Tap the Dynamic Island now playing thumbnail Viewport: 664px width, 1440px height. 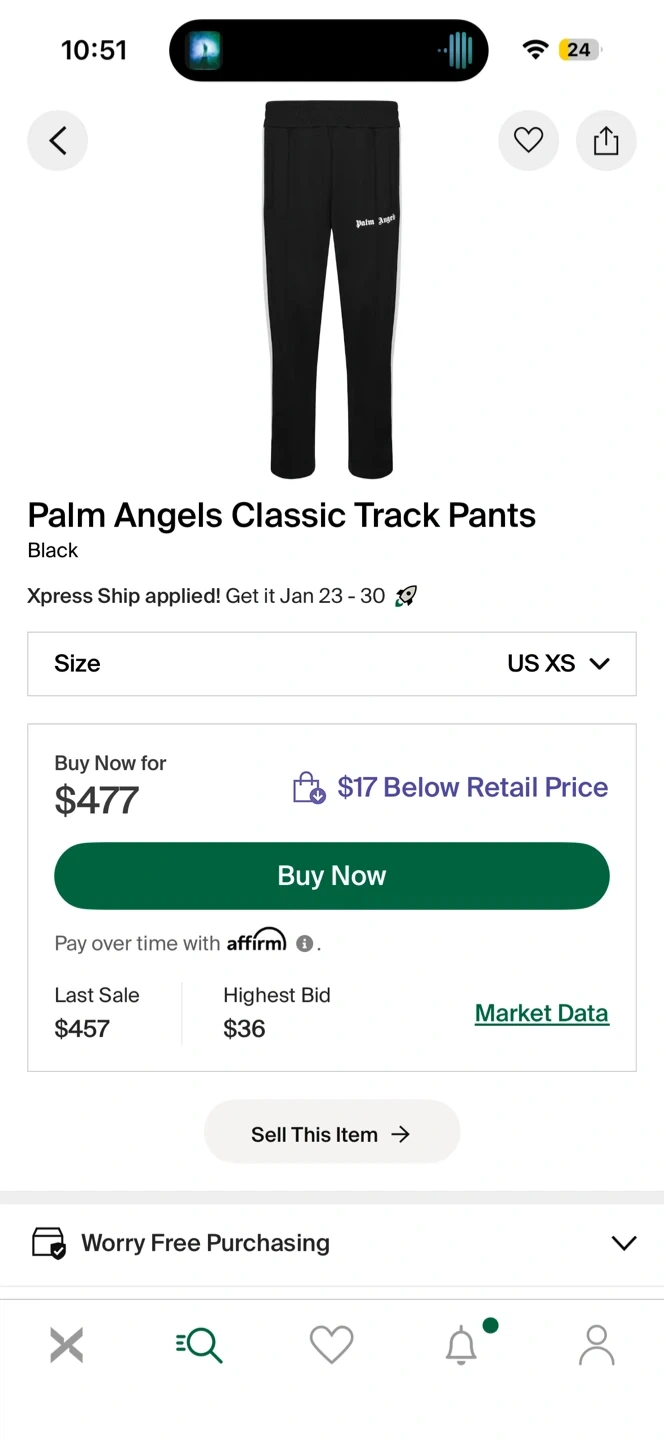tap(204, 50)
